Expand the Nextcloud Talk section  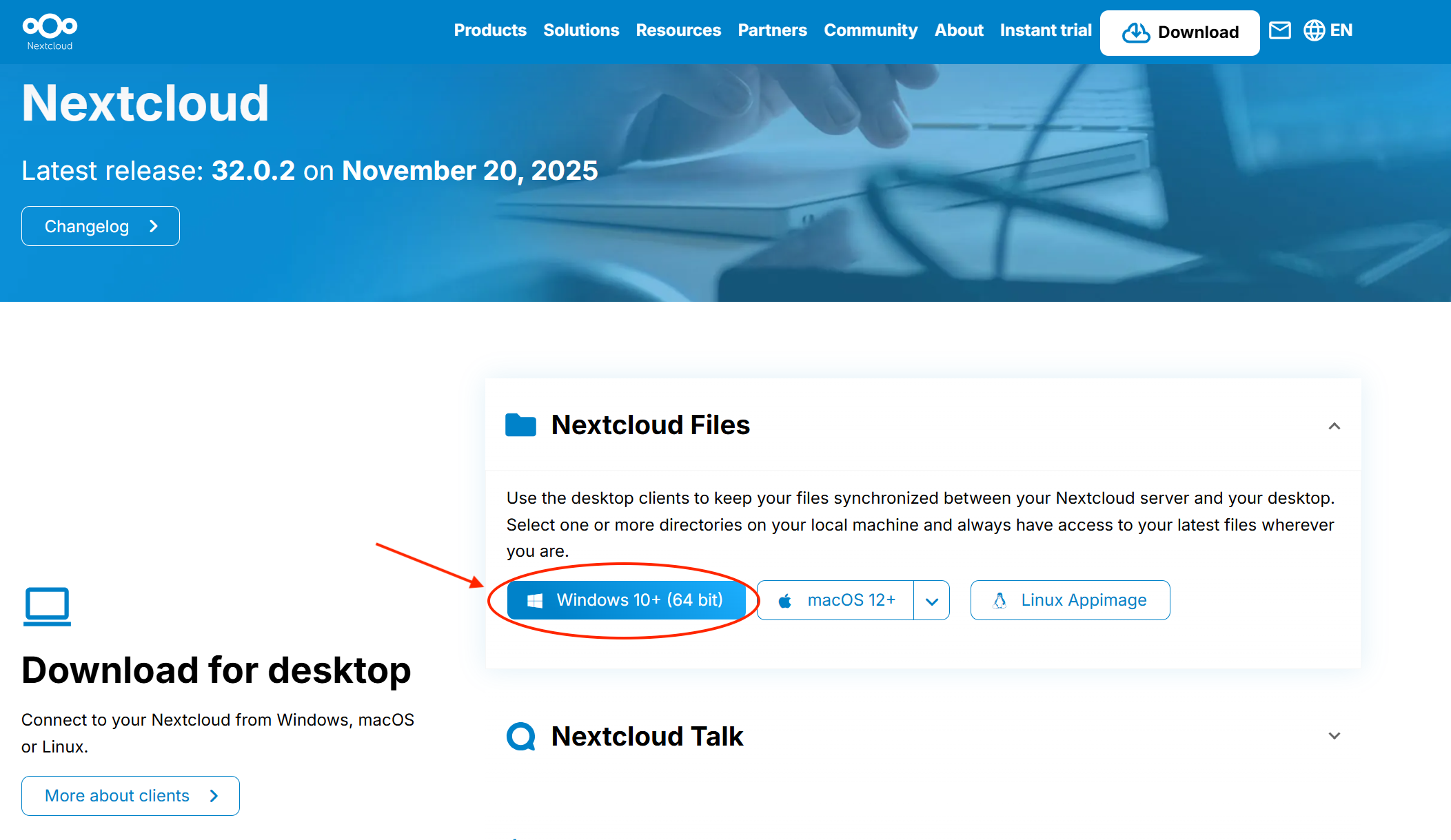[x=1335, y=736]
